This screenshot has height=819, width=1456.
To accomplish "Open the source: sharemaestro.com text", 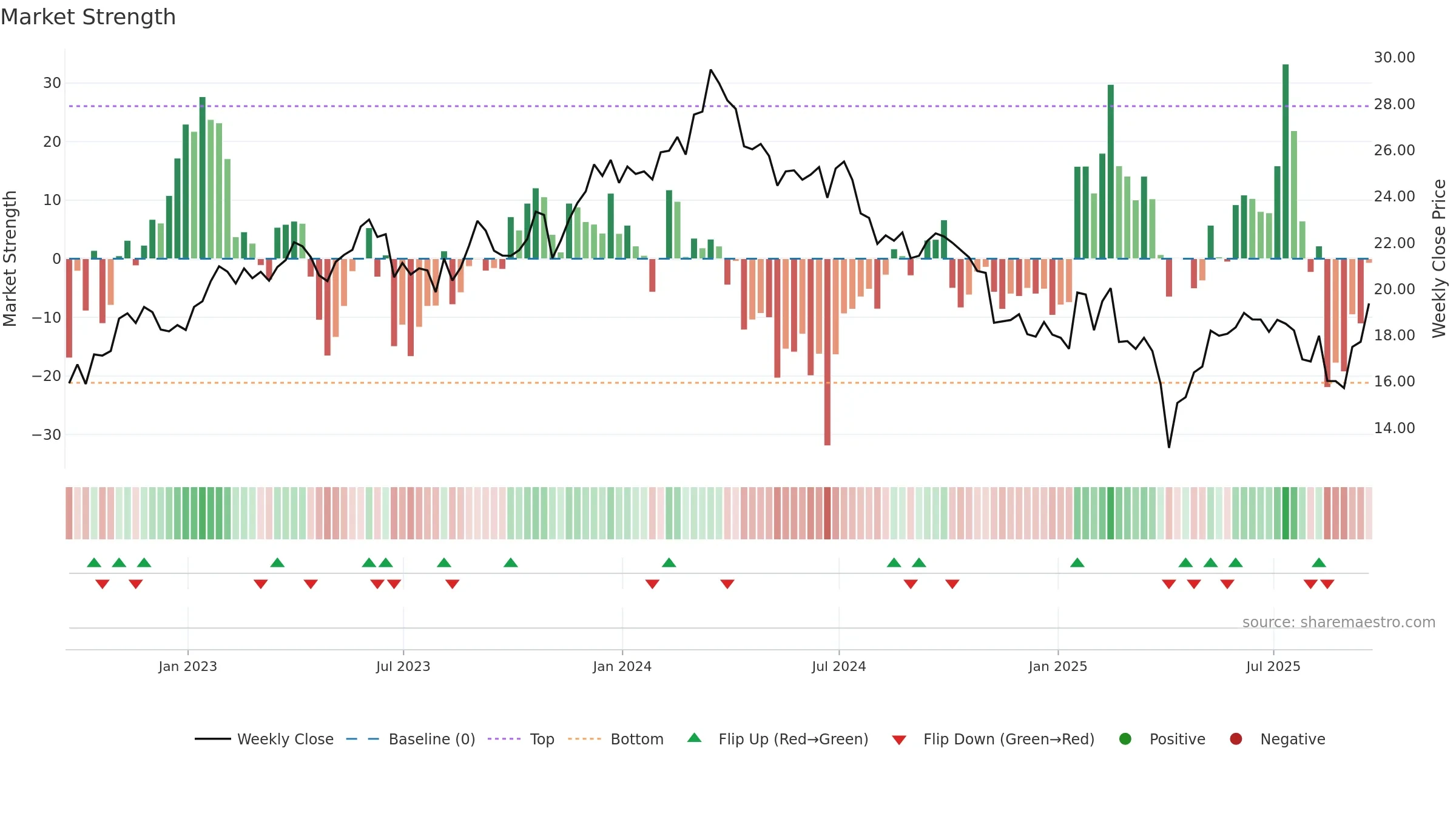I will (1338, 622).
